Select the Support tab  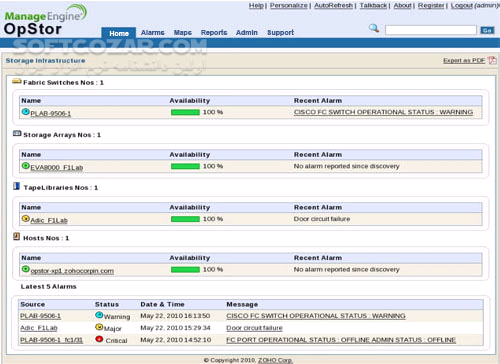(280, 32)
